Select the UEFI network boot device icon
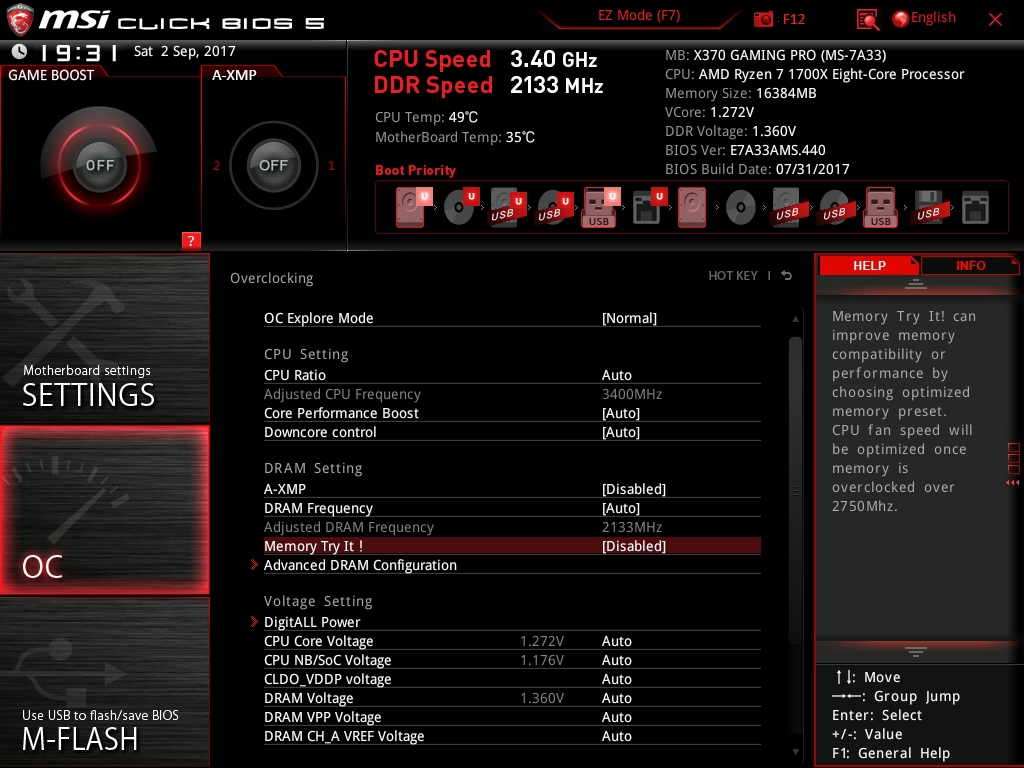 (x=649, y=207)
